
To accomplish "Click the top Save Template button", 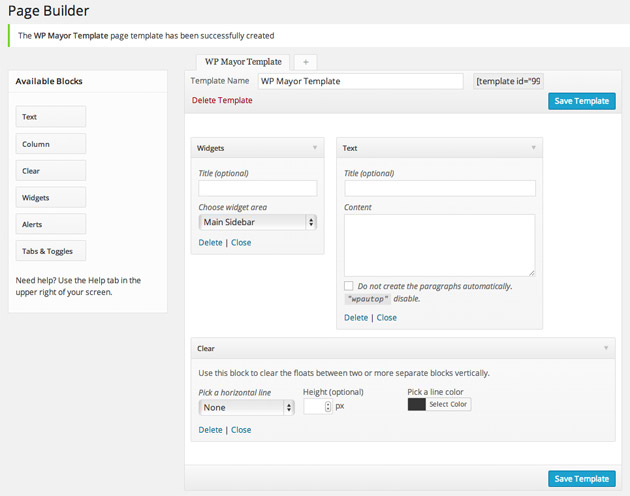I will coord(581,101).
